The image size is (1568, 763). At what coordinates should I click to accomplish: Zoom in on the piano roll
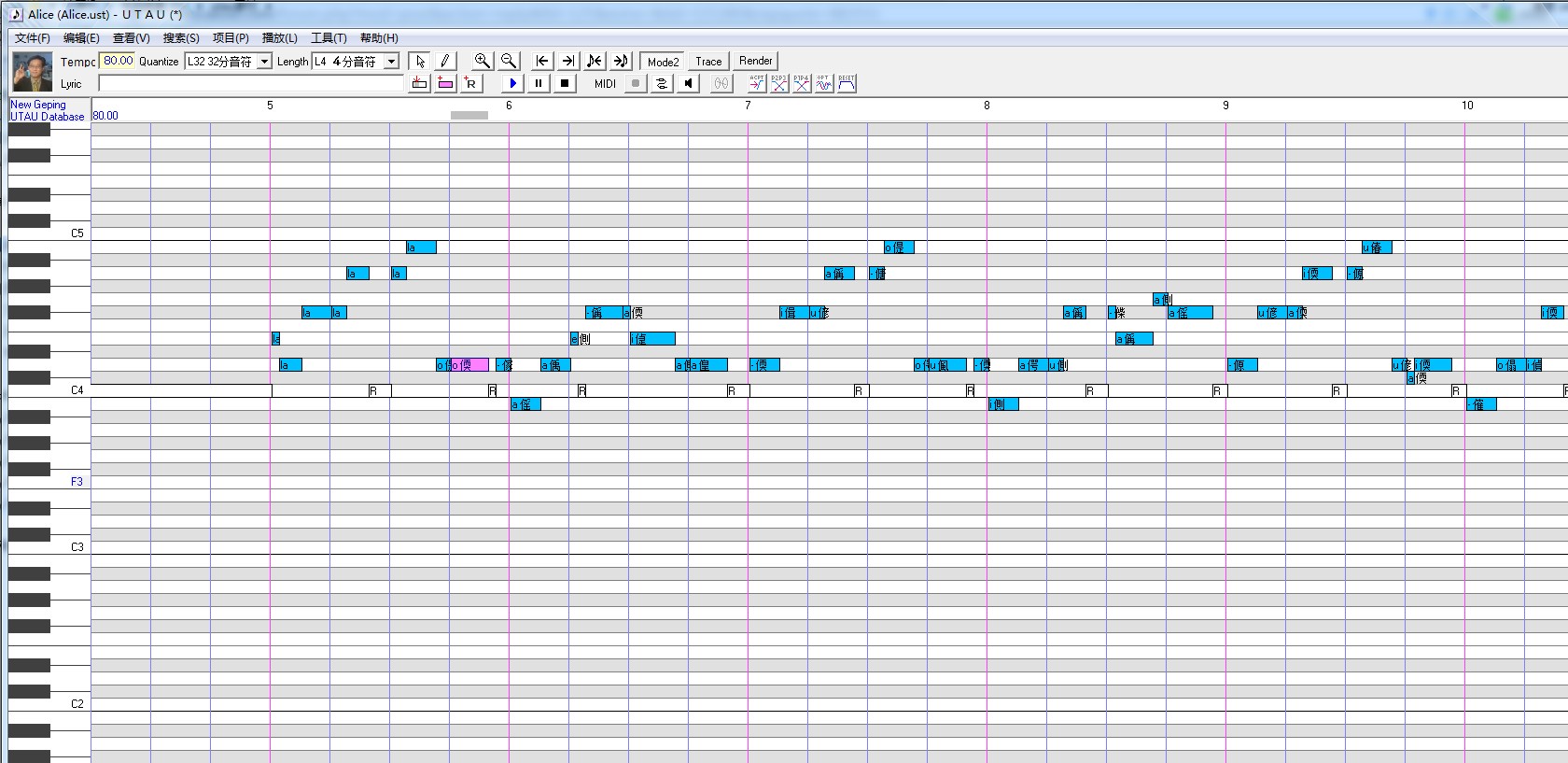tap(482, 61)
